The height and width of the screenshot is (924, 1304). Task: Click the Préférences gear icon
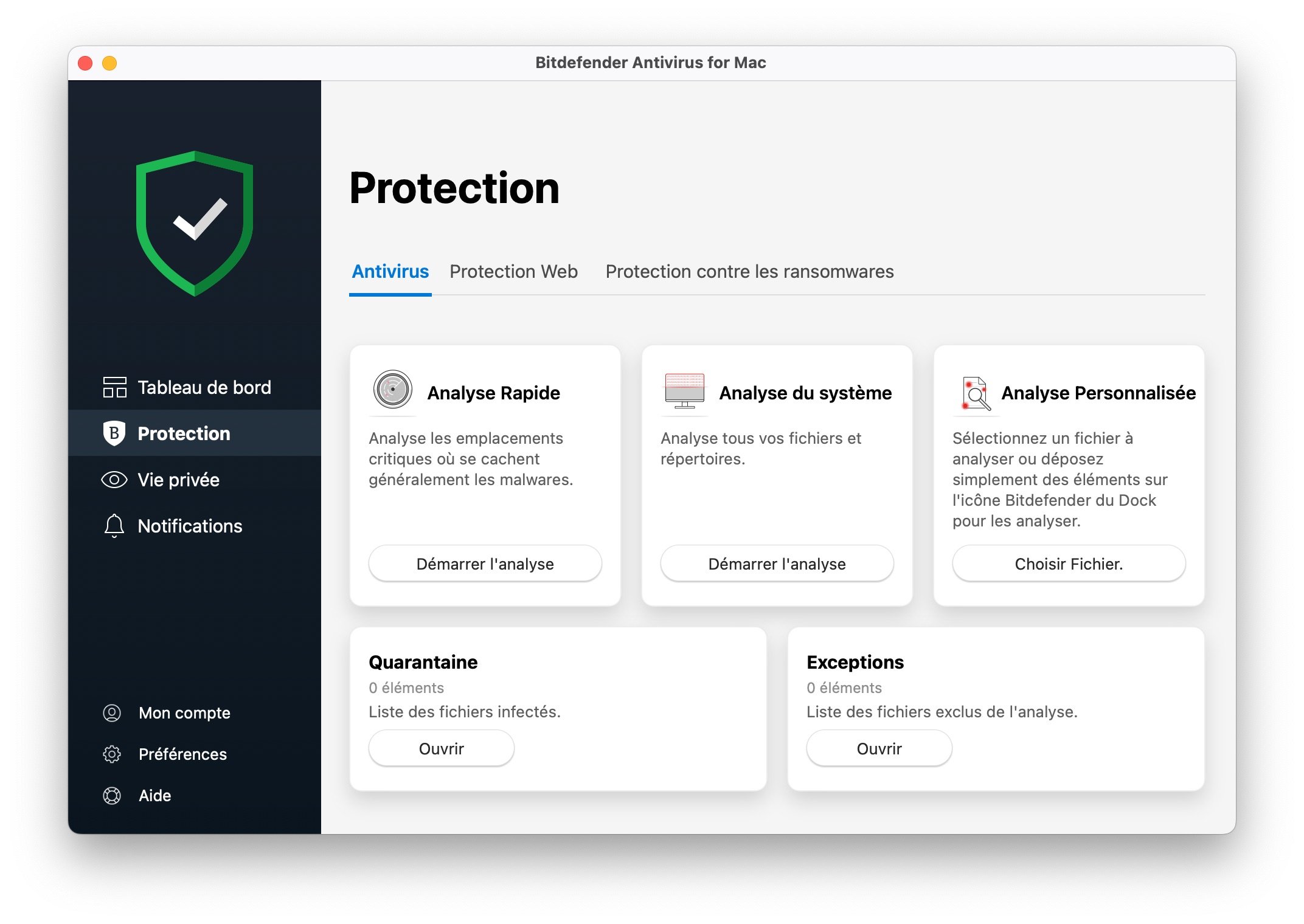tap(113, 754)
